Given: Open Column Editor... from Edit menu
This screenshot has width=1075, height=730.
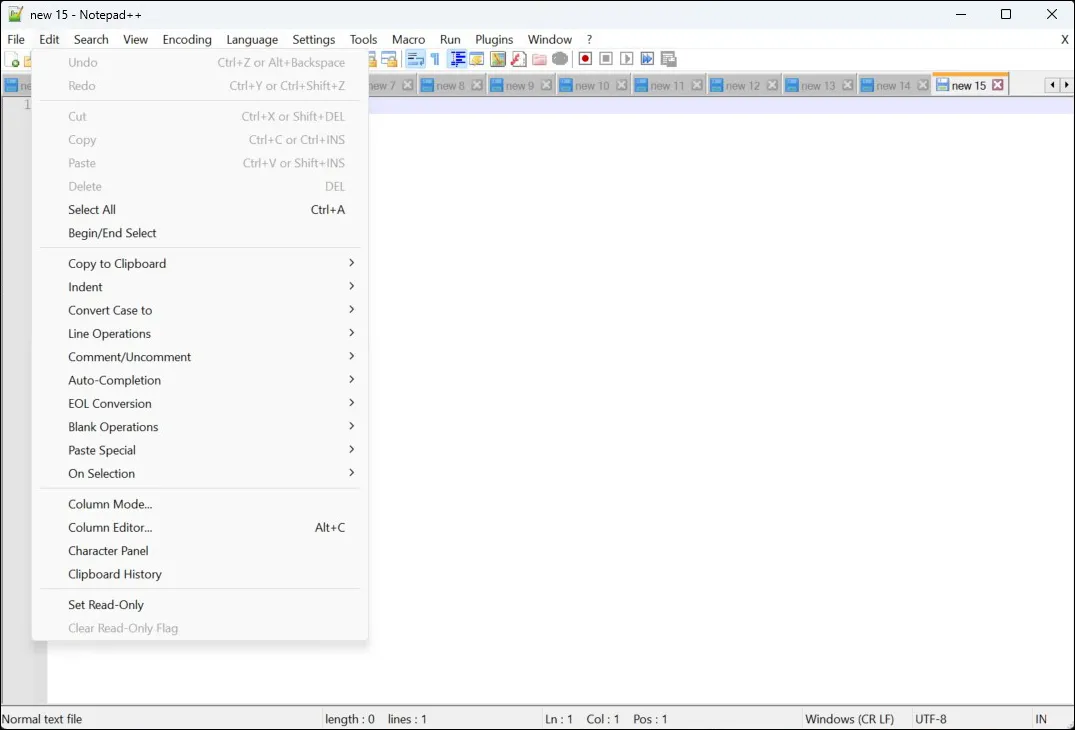Looking at the screenshot, I should click(x=110, y=528).
